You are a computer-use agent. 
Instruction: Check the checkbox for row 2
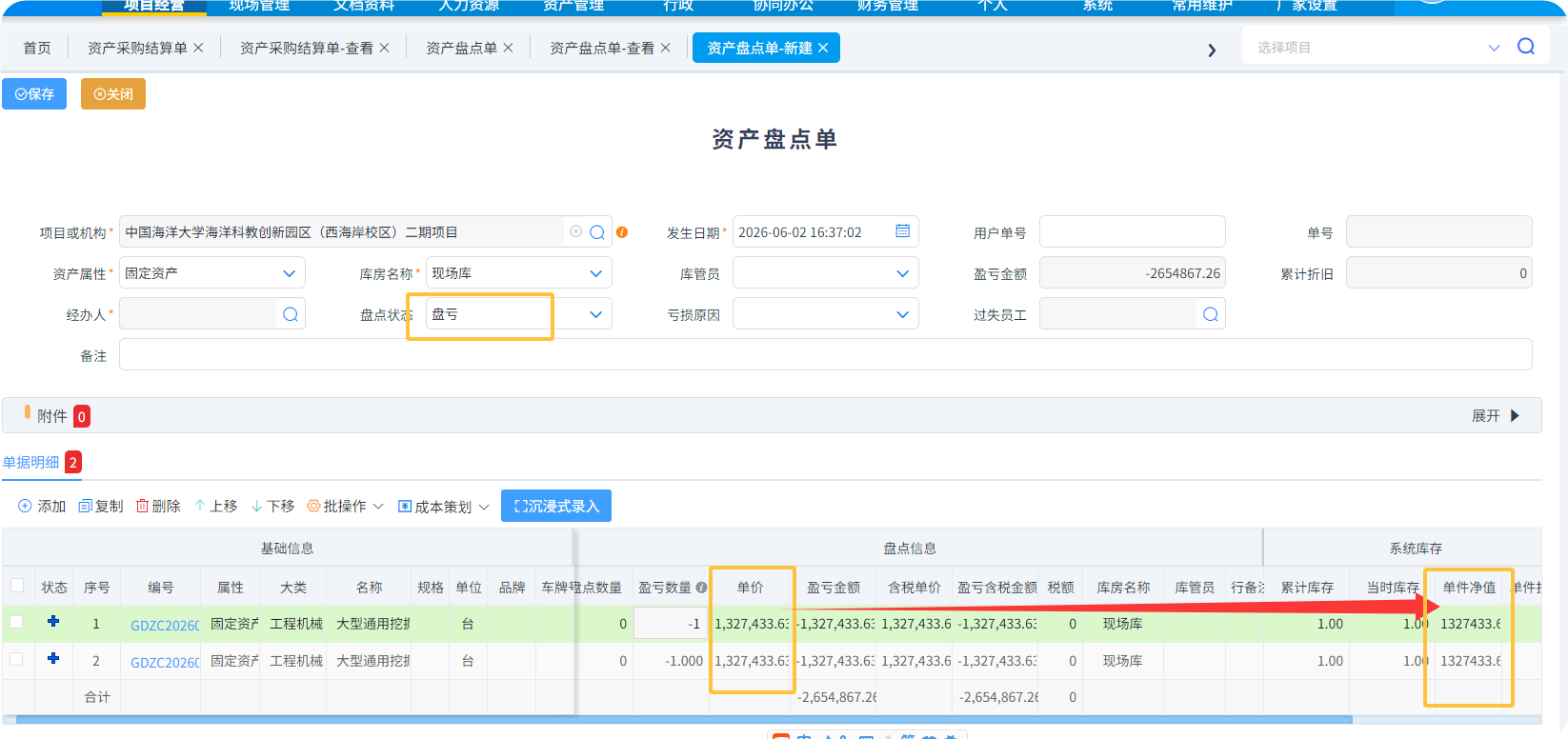coord(16,659)
